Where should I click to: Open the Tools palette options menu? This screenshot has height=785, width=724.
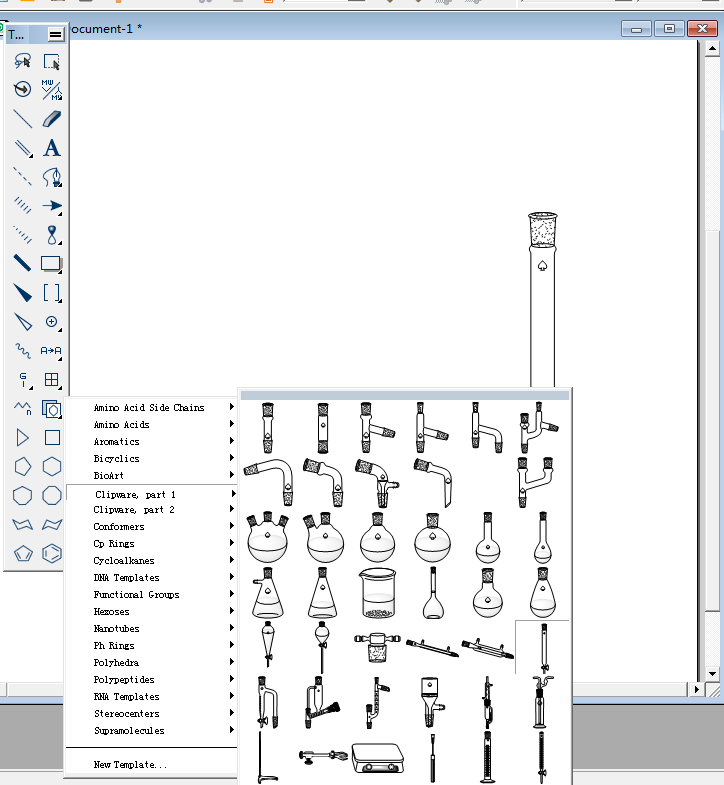pyautogui.click(x=55, y=34)
